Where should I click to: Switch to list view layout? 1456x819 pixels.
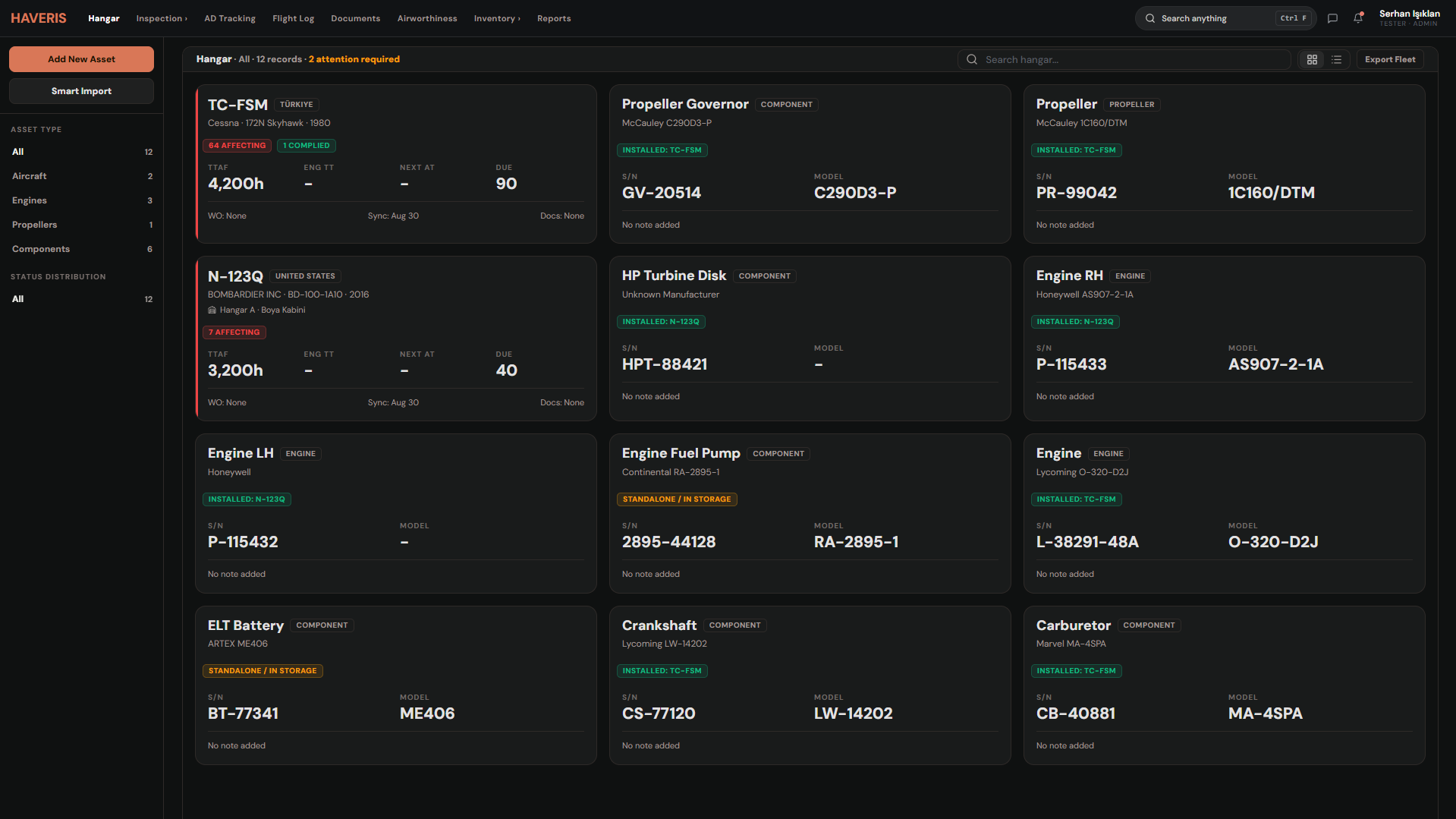pyautogui.click(x=1336, y=59)
